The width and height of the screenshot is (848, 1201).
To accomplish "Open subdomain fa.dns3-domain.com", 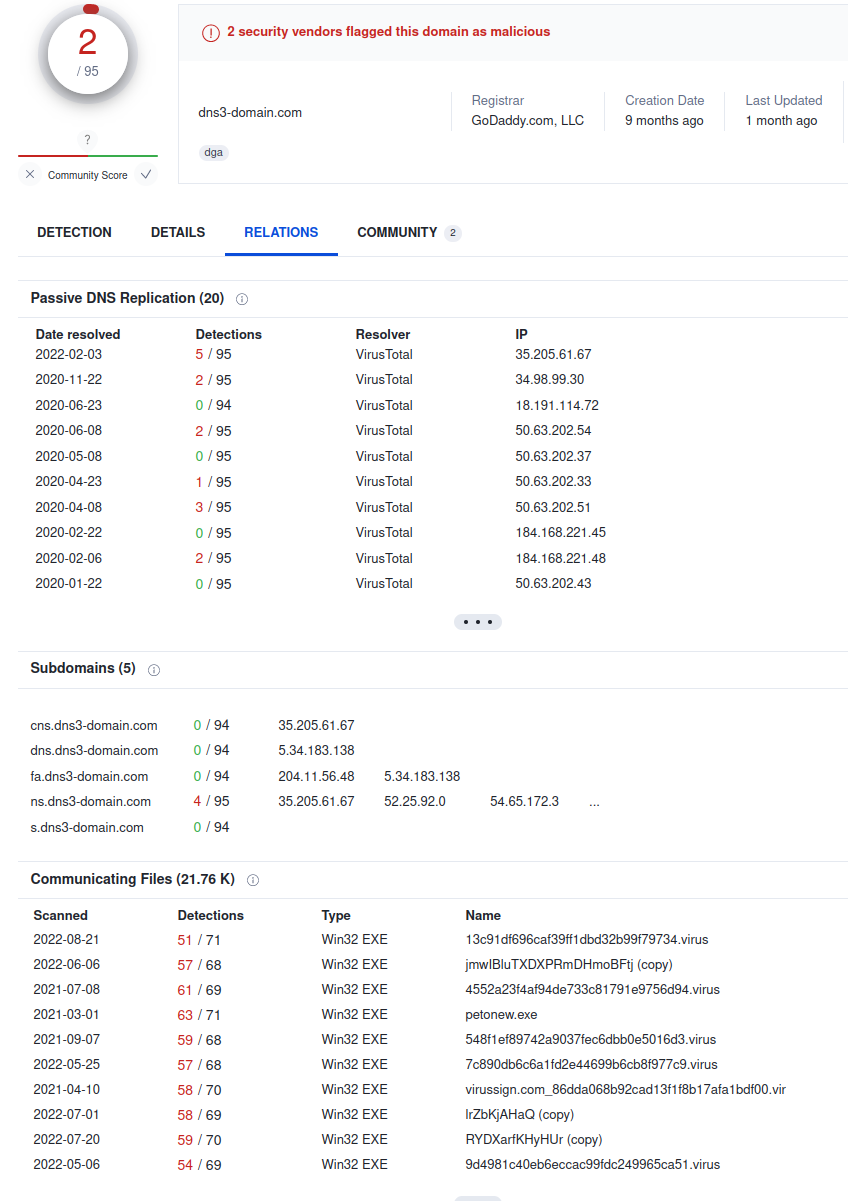I will pyautogui.click(x=89, y=777).
